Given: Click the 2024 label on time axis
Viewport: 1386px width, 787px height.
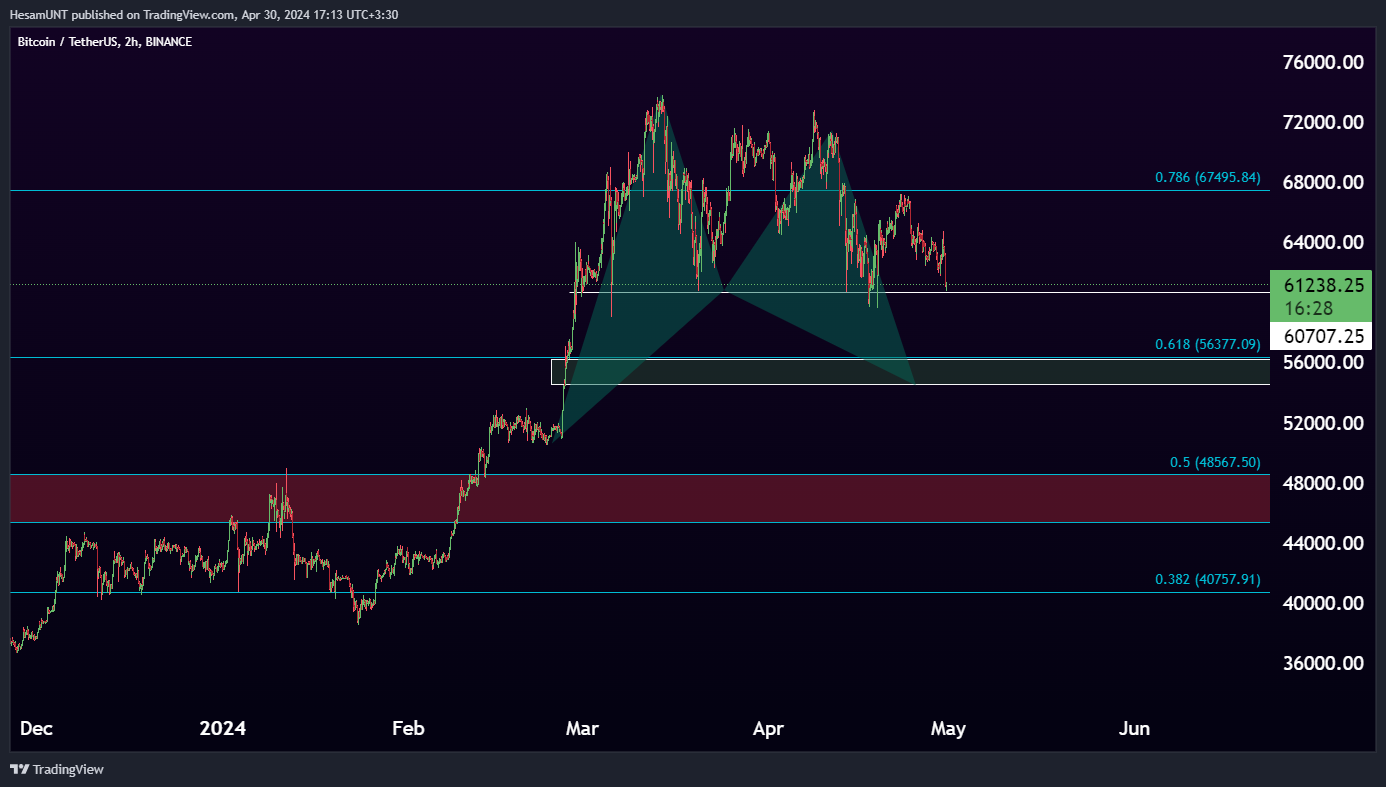Looking at the screenshot, I should [222, 729].
